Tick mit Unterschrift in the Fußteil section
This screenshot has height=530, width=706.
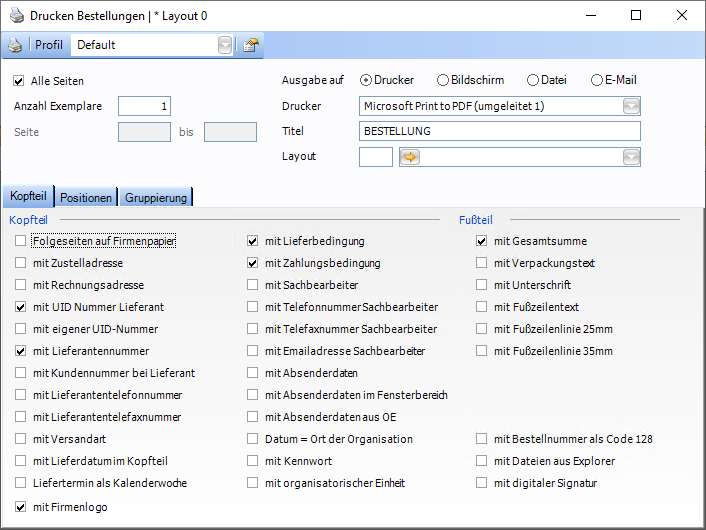pyautogui.click(x=482, y=285)
